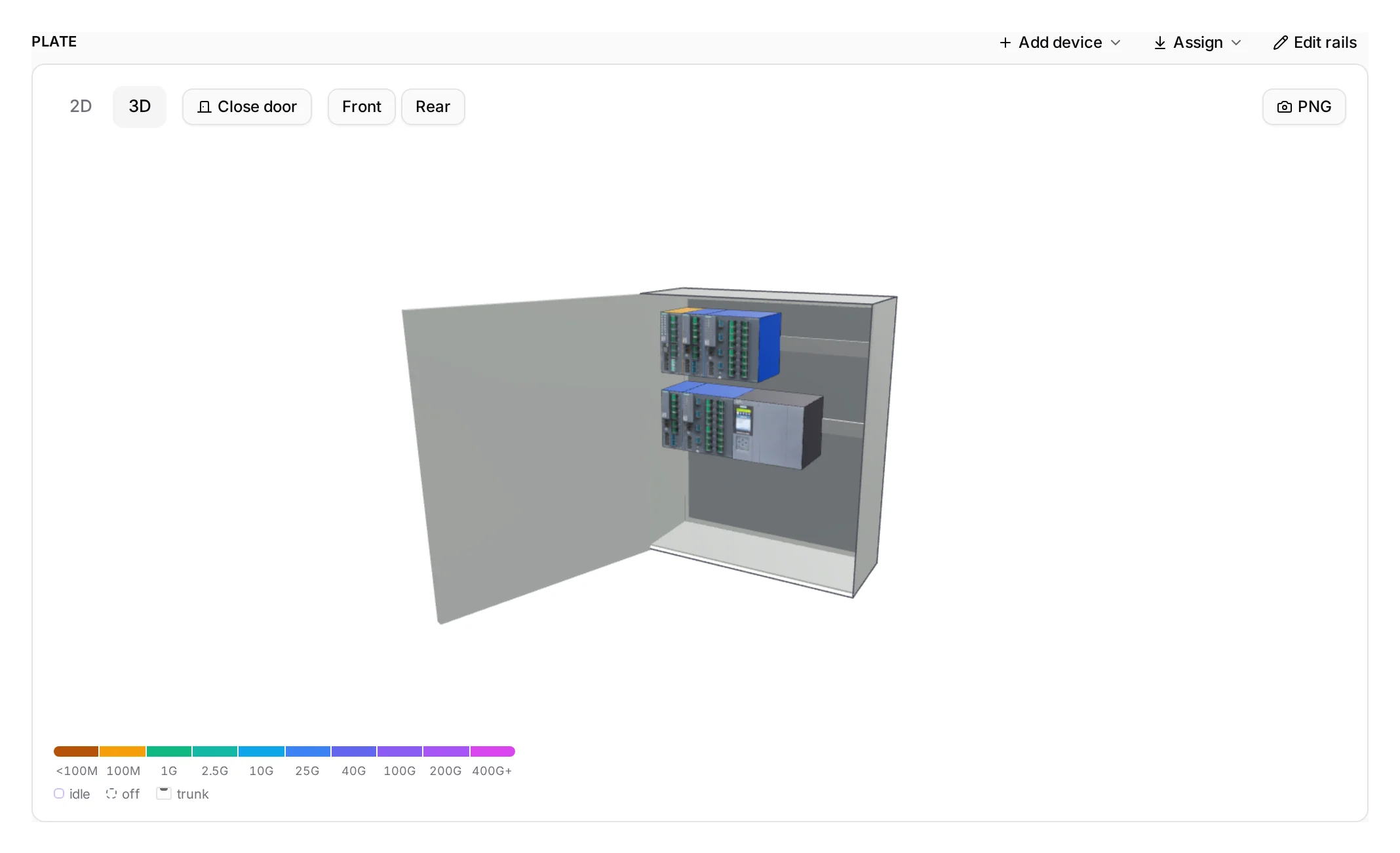Switch to 2D view

81,106
